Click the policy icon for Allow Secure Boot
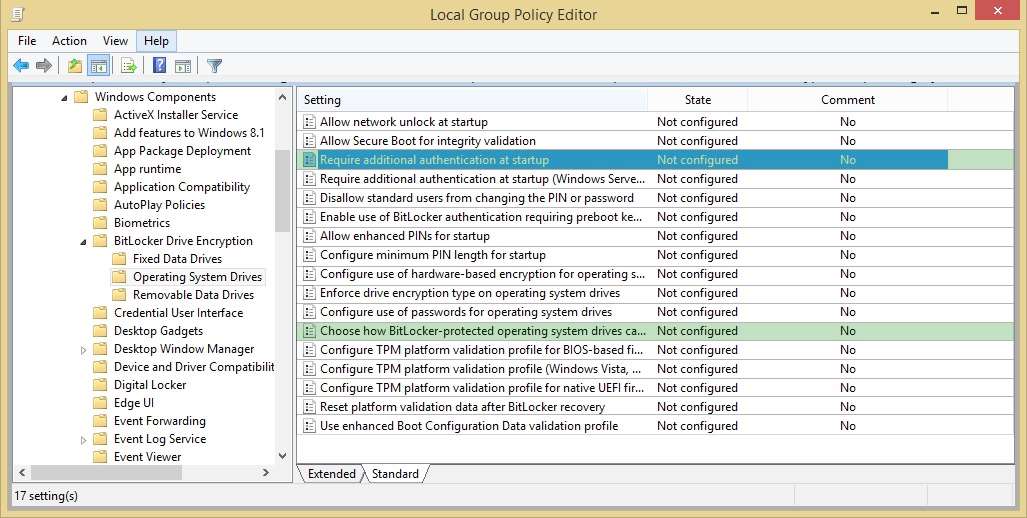The image size is (1027, 518). point(310,141)
